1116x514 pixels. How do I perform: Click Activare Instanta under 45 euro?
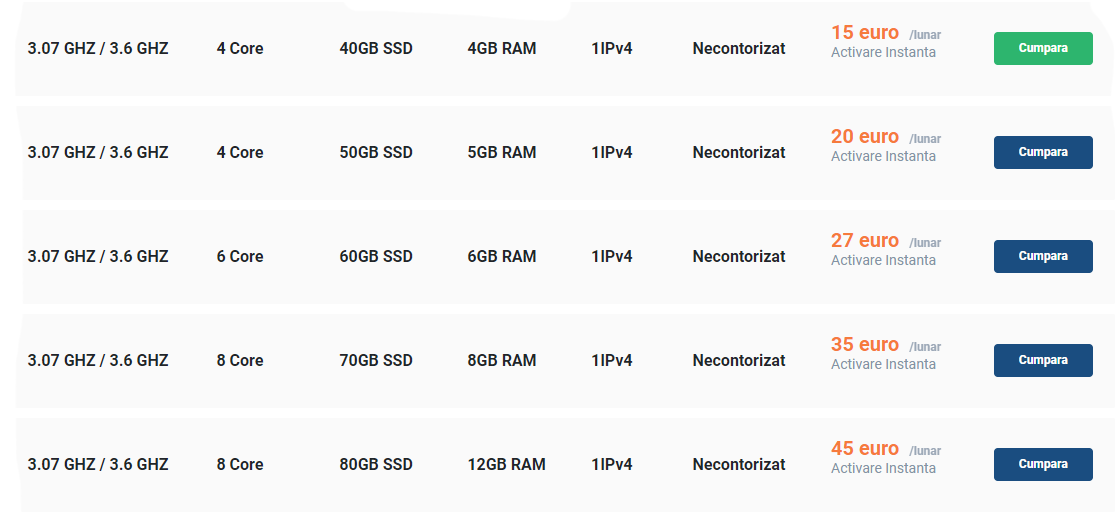coord(883,468)
